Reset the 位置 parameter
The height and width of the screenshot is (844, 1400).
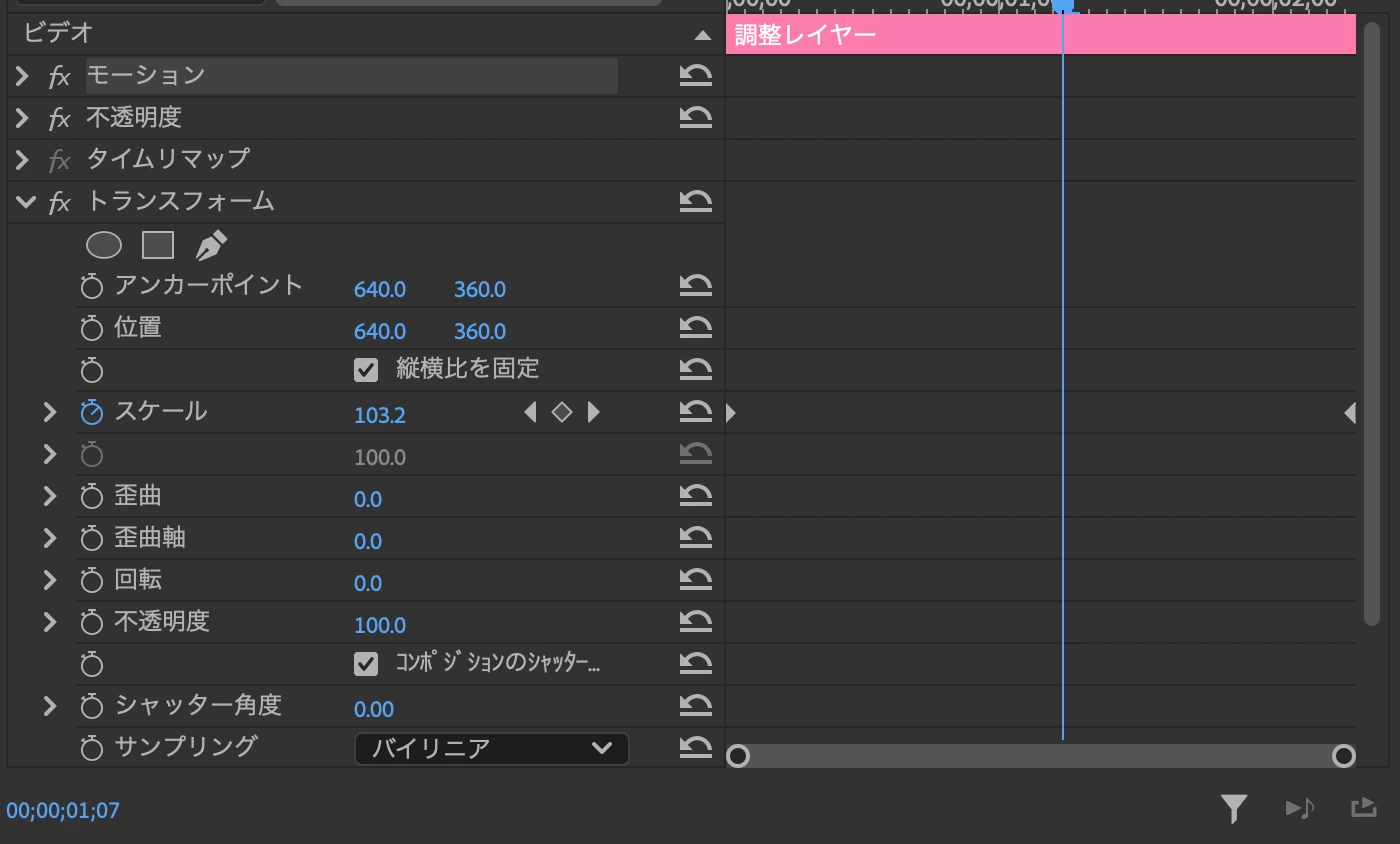695,328
